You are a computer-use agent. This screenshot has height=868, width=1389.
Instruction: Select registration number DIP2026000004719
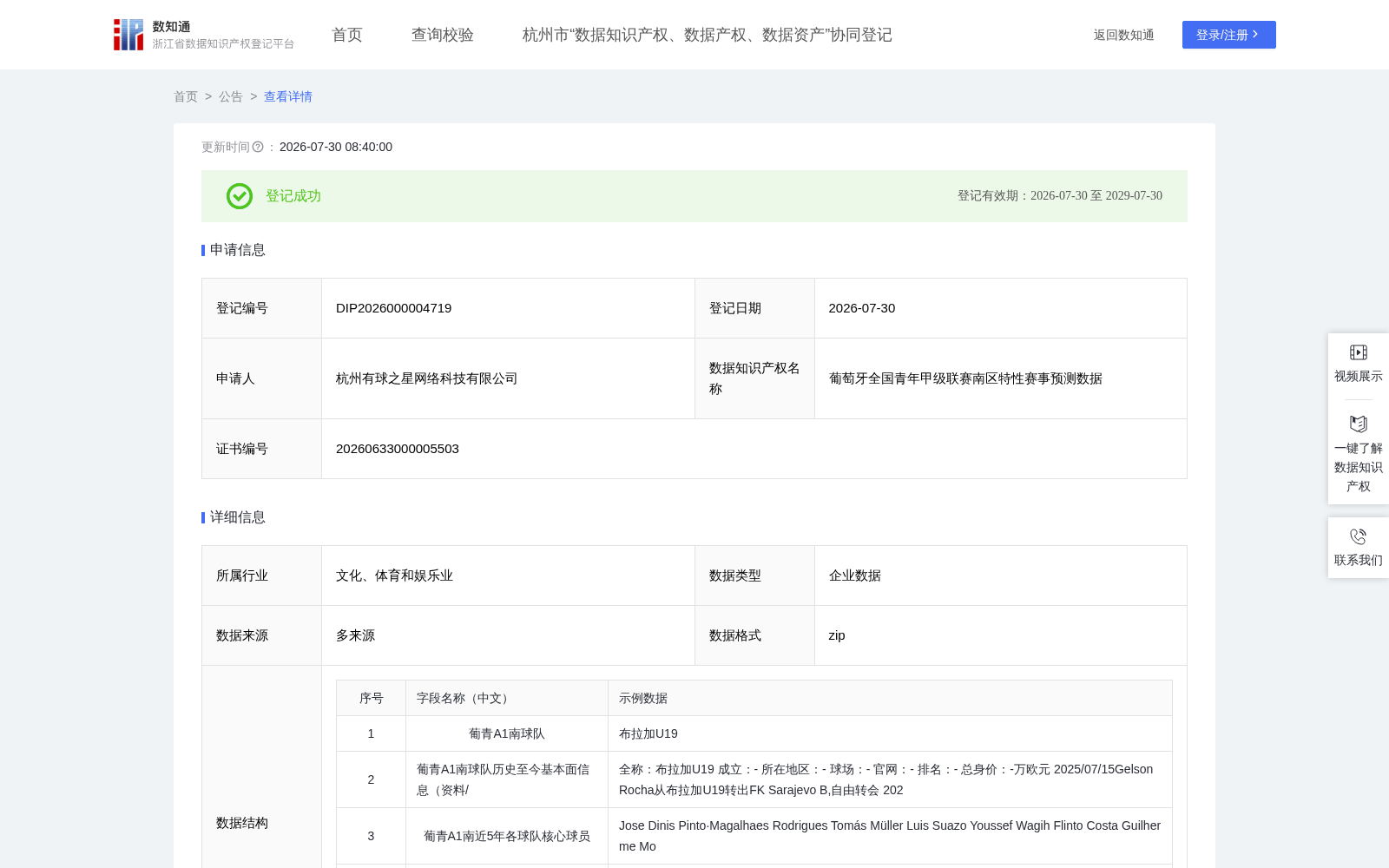393,308
